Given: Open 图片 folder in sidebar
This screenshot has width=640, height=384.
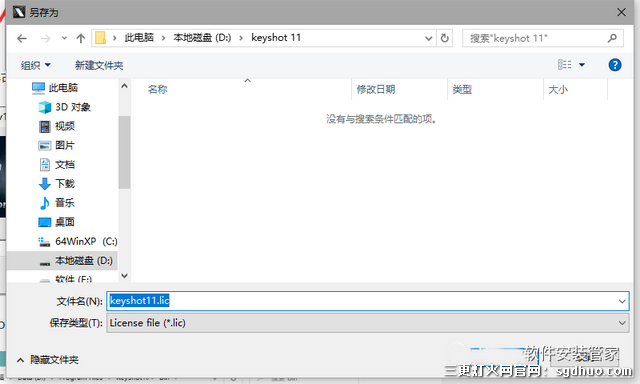Looking at the screenshot, I should coord(64,145).
